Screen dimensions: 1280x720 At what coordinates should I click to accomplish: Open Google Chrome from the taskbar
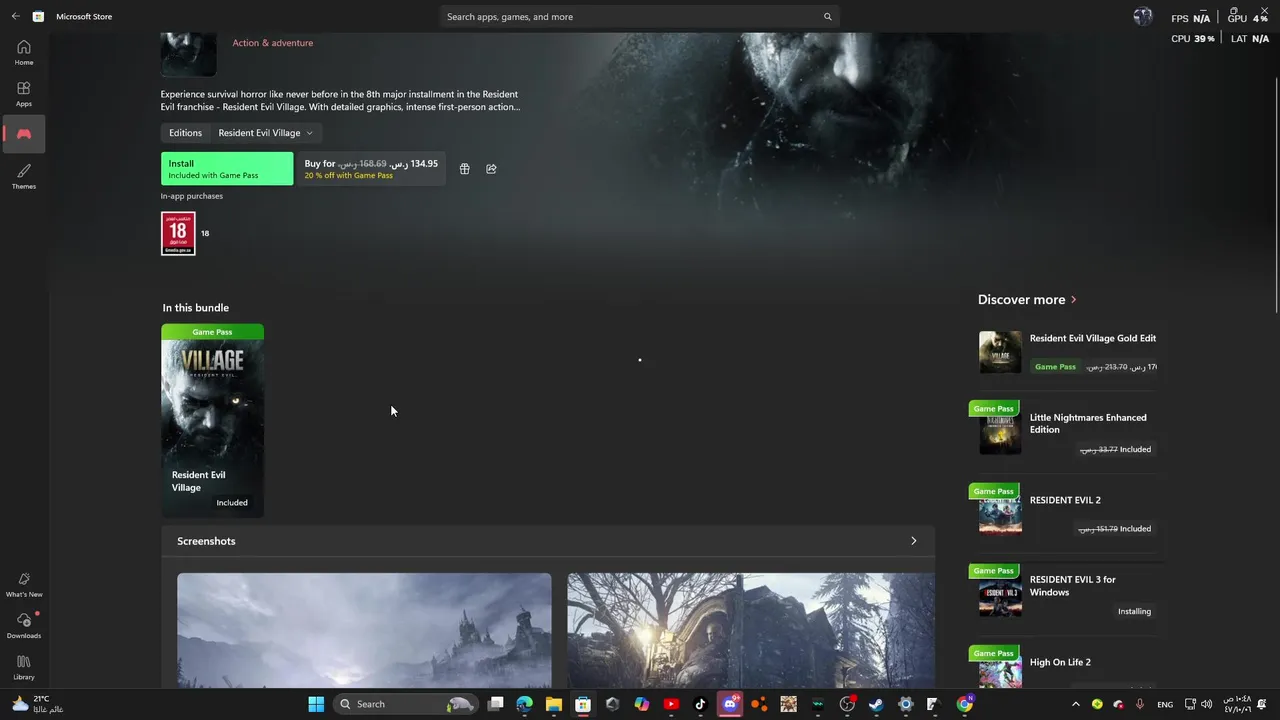click(x=964, y=704)
